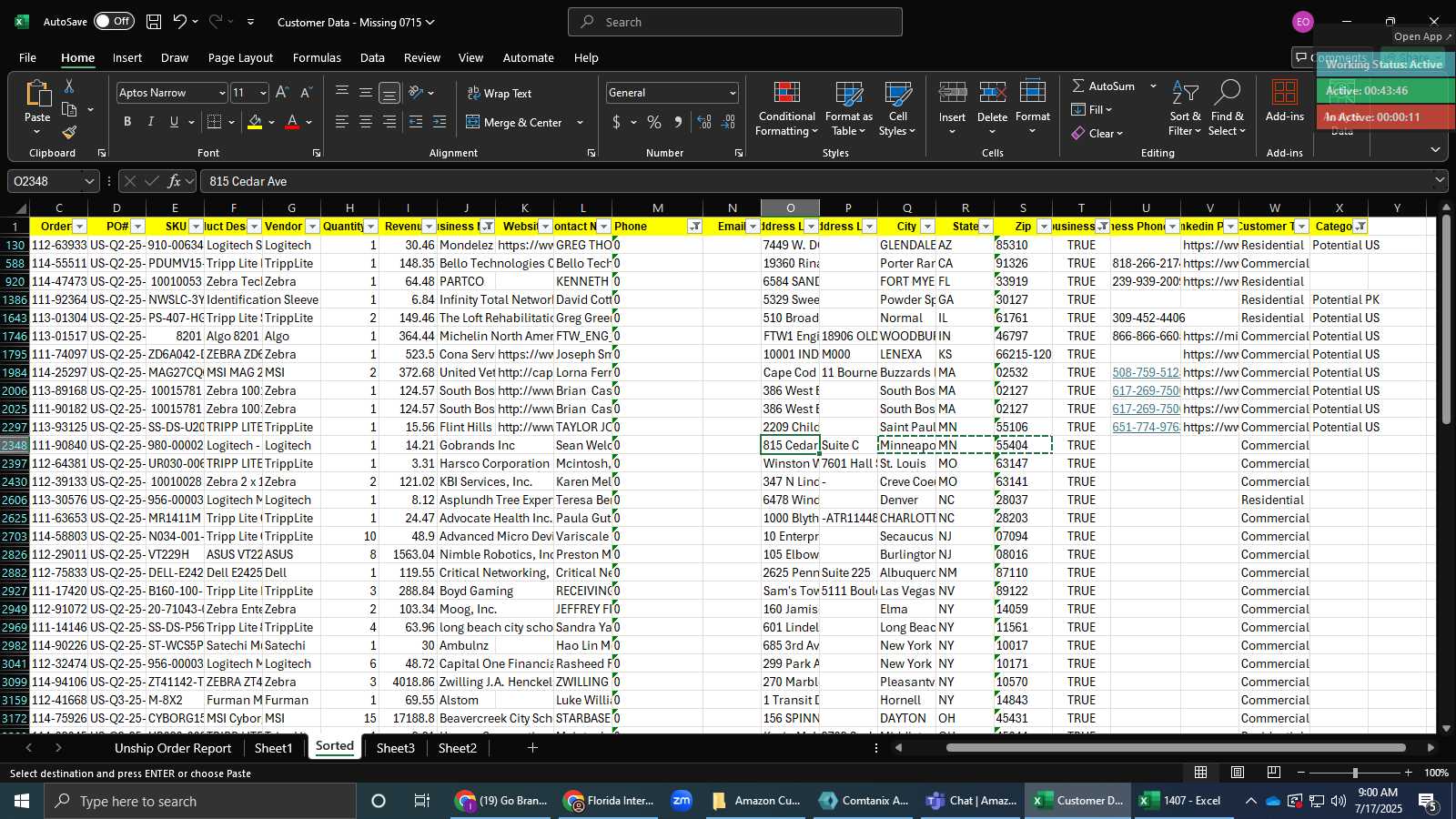Viewport: 1456px width, 819px height.
Task: Open filter dropdown on Zip column header
Action: (1044, 227)
